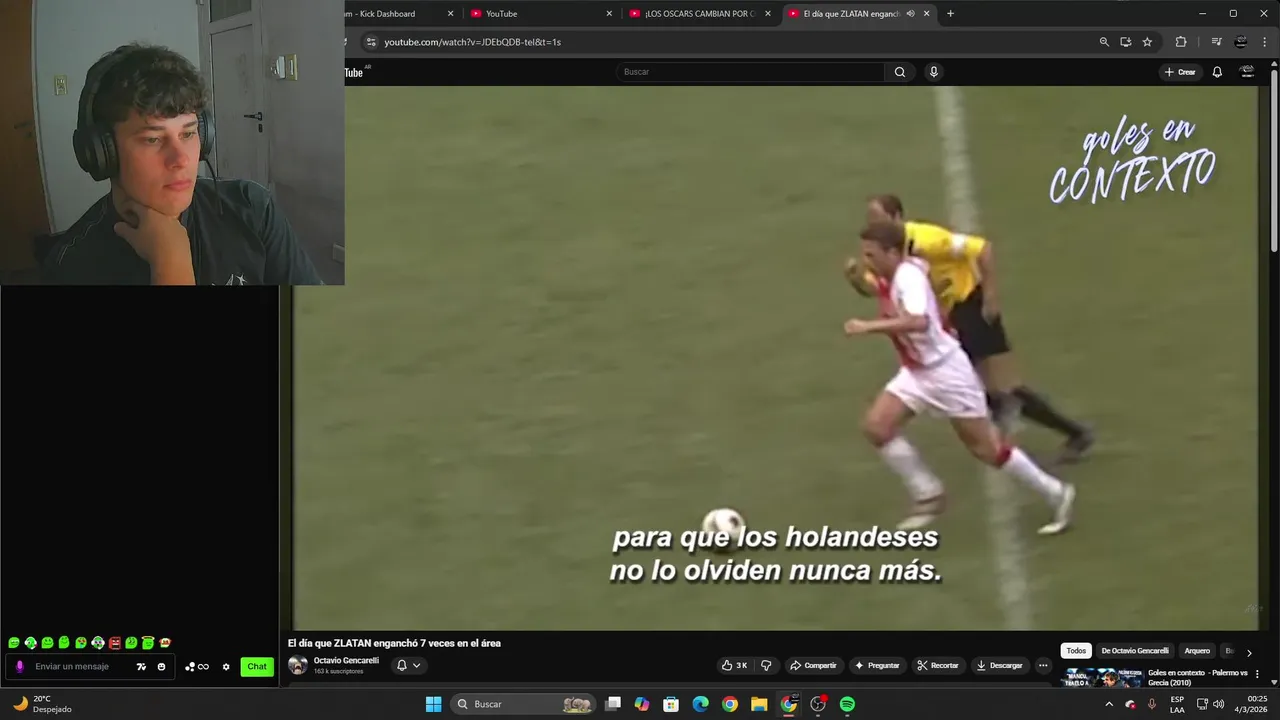Click the Octavio Gencarelli channel avatar
The width and height of the screenshot is (1280, 720).
pyautogui.click(x=298, y=665)
